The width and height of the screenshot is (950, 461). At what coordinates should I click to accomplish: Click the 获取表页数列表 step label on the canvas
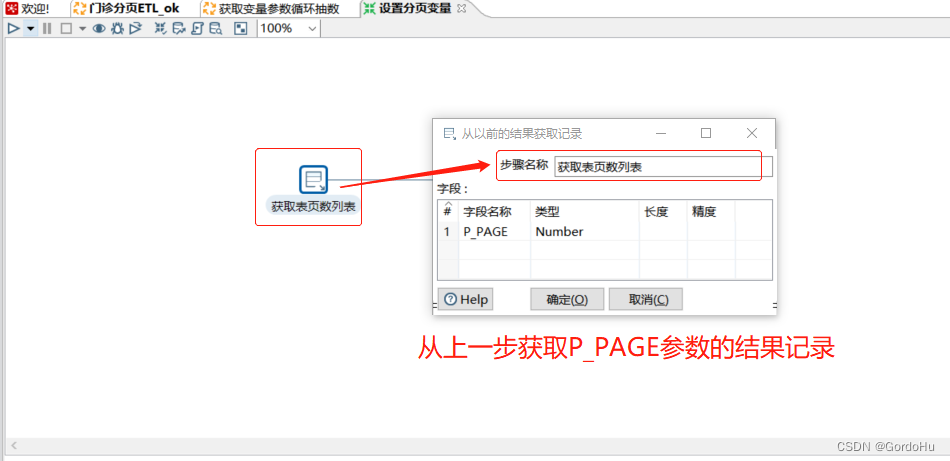(x=313, y=206)
